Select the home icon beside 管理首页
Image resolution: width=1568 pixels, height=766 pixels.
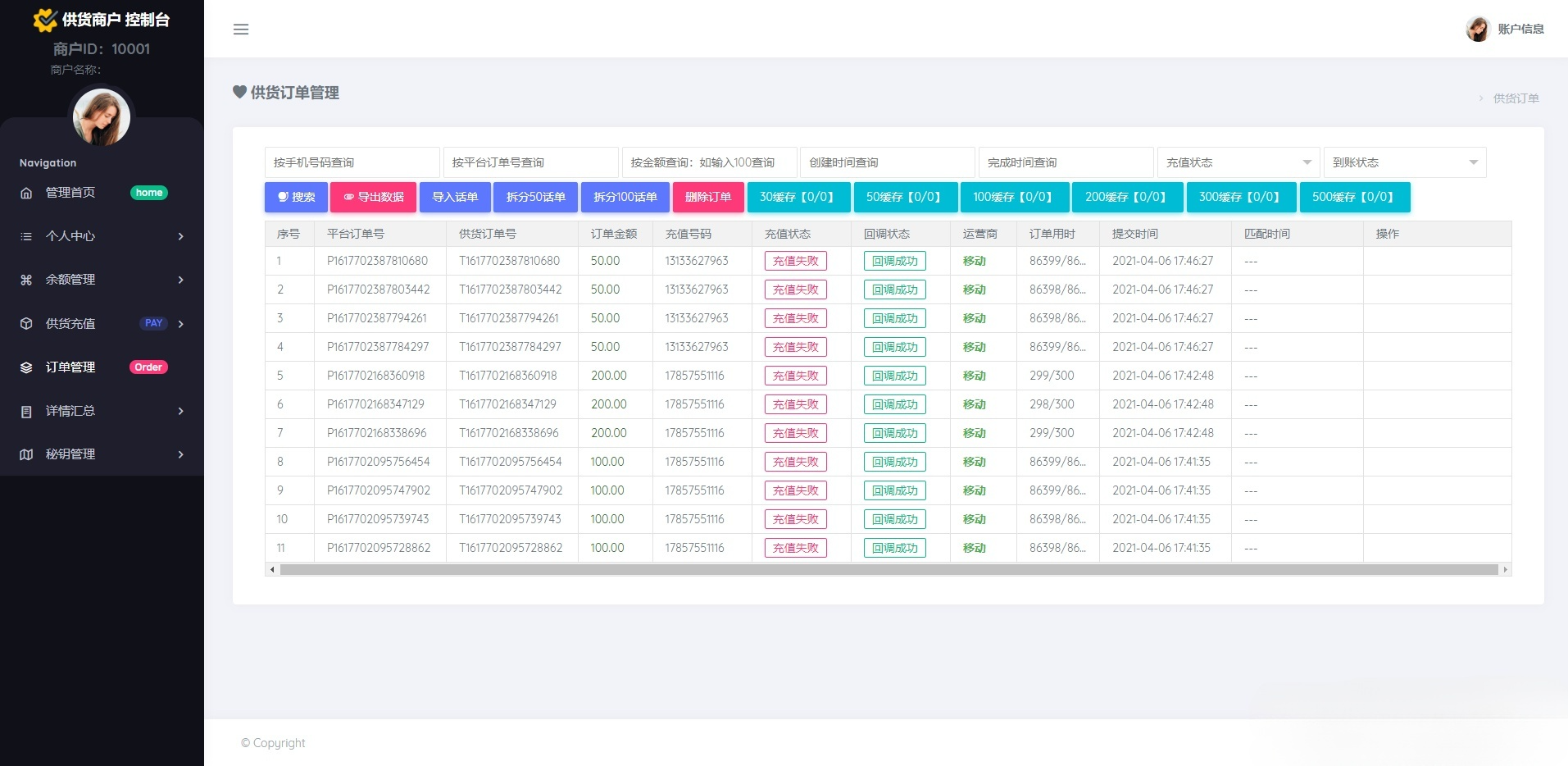pyautogui.click(x=25, y=192)
